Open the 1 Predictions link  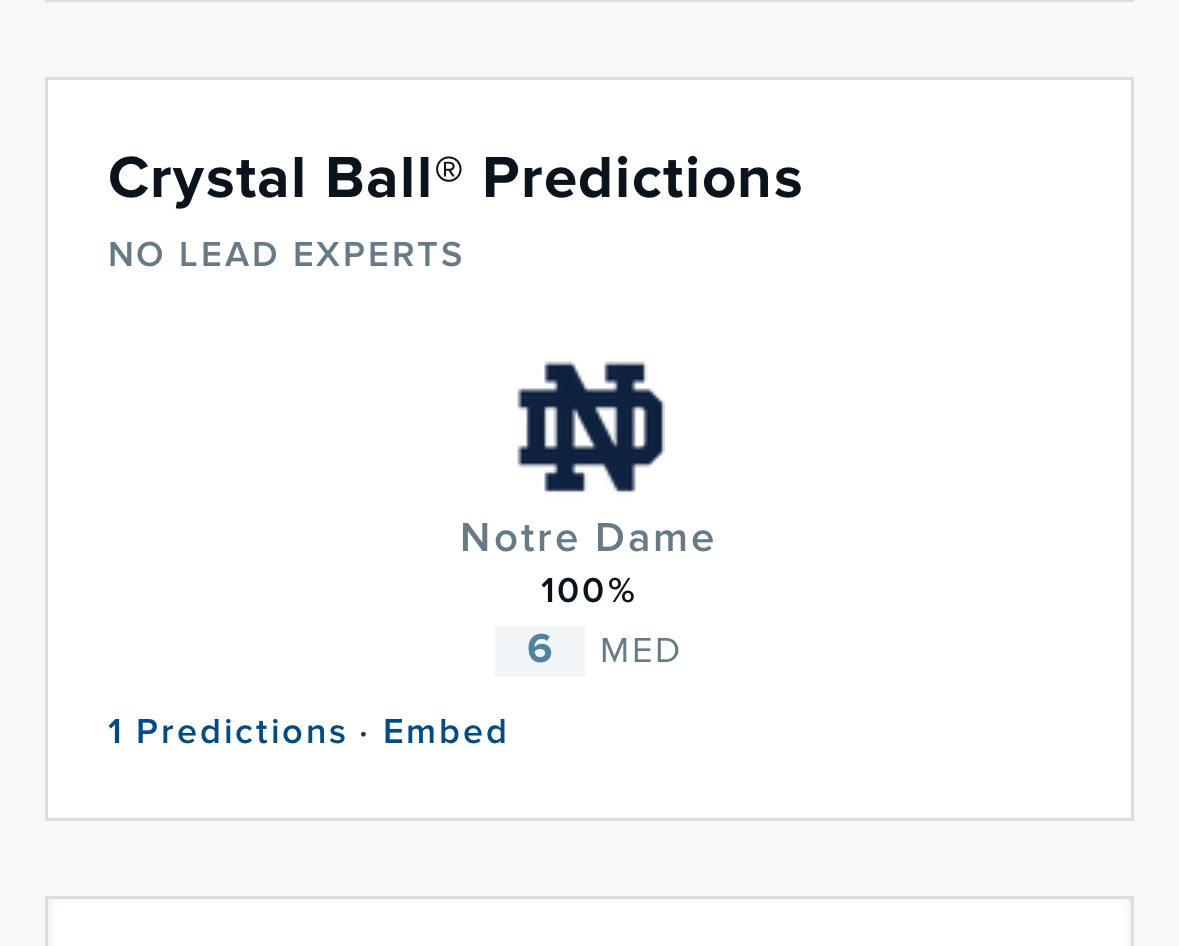[227, 732]
